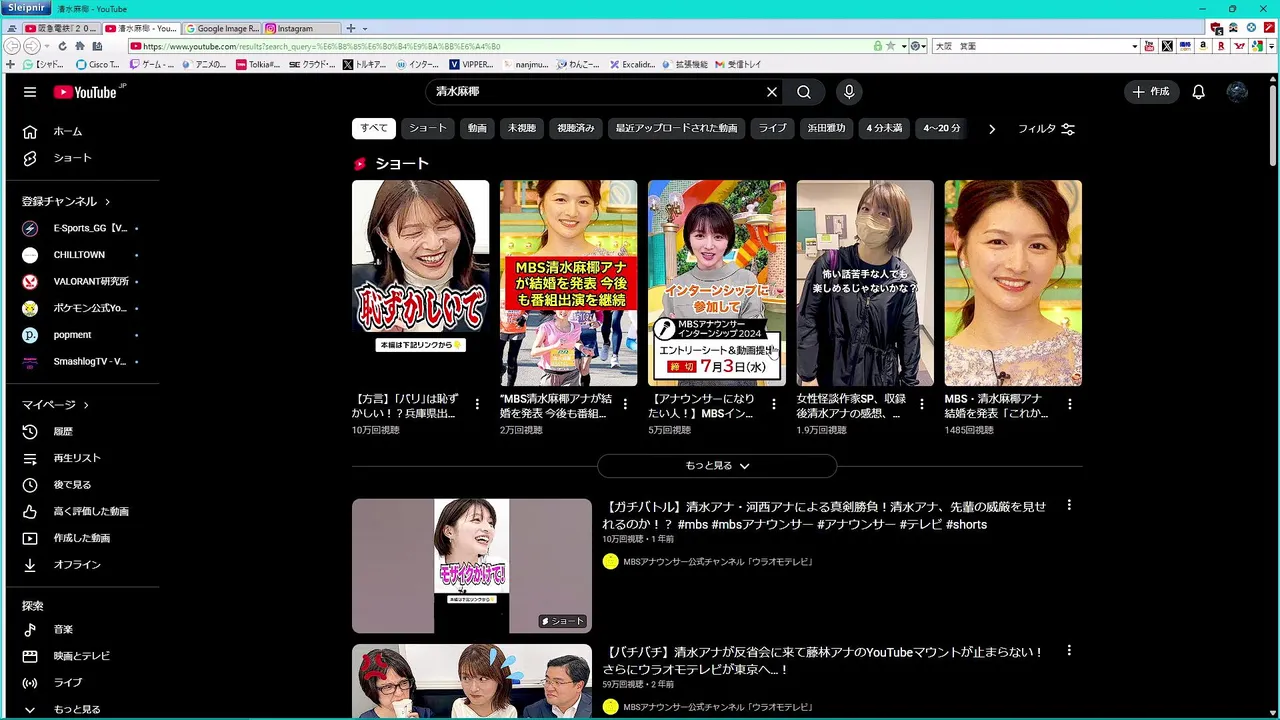The height and width of the screenshot is (720, 1280).
Task: Select the ライブ filter chip
Action: click(772, 128)
